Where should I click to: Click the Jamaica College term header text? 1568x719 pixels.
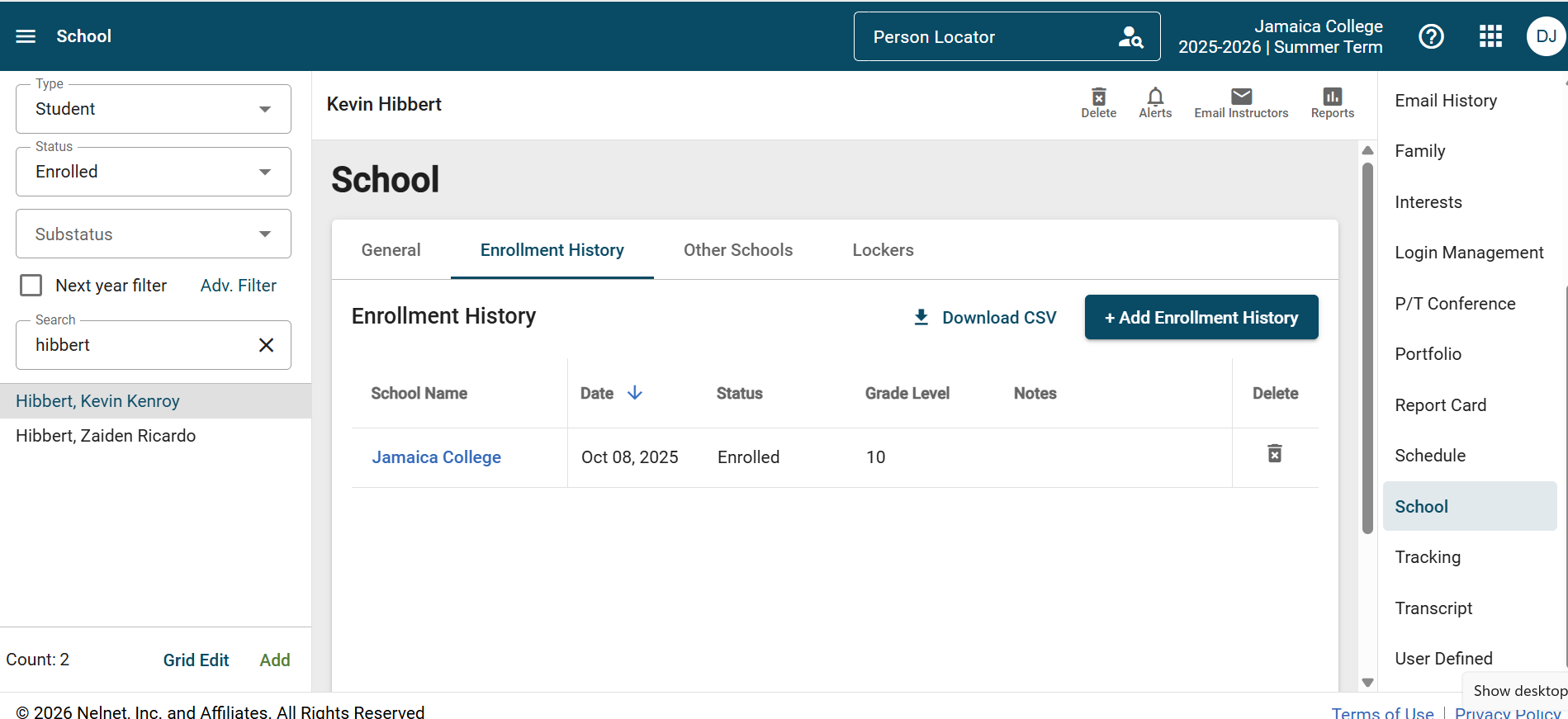1281,37
